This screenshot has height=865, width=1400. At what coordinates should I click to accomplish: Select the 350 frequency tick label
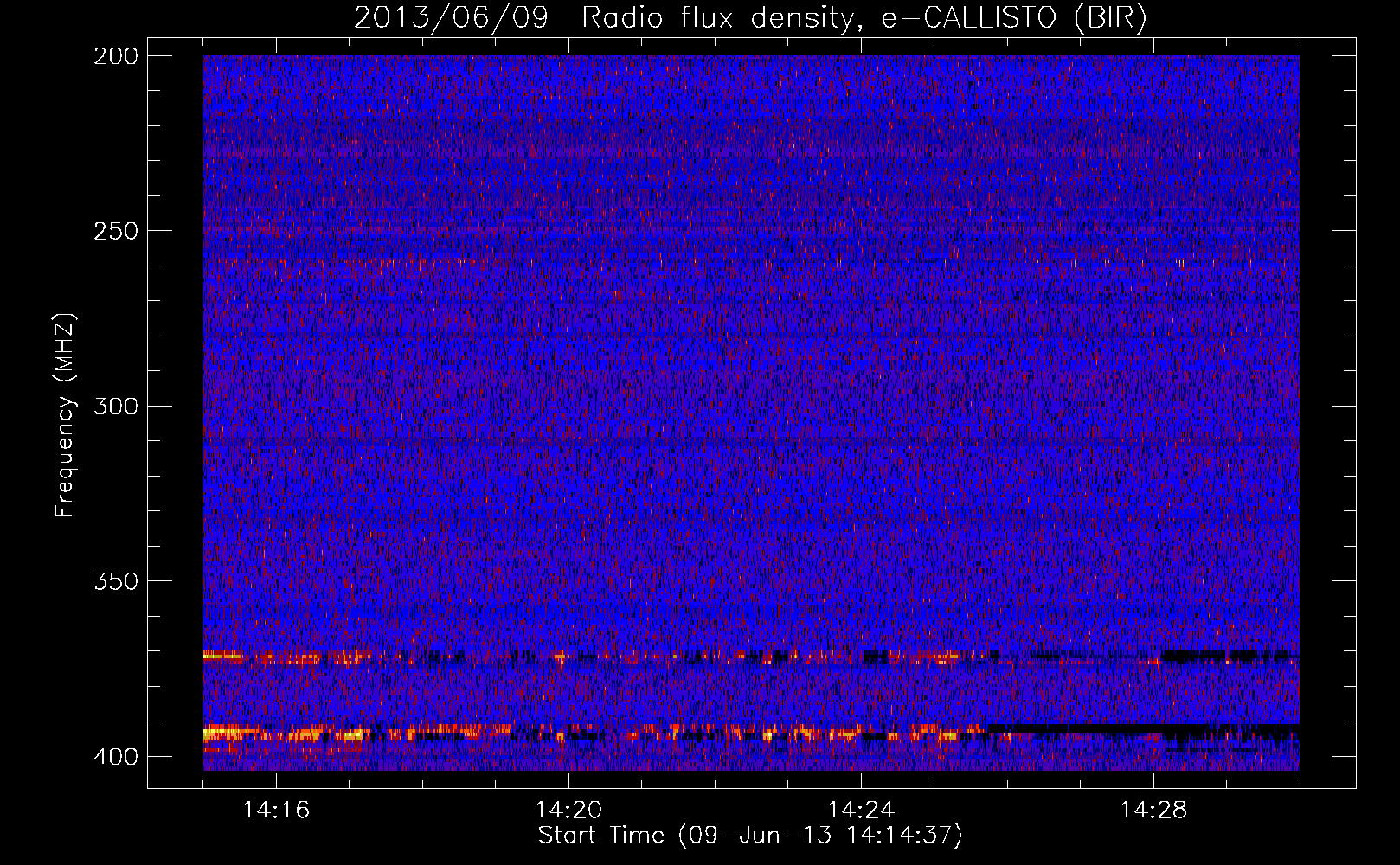tap(116, 581)
